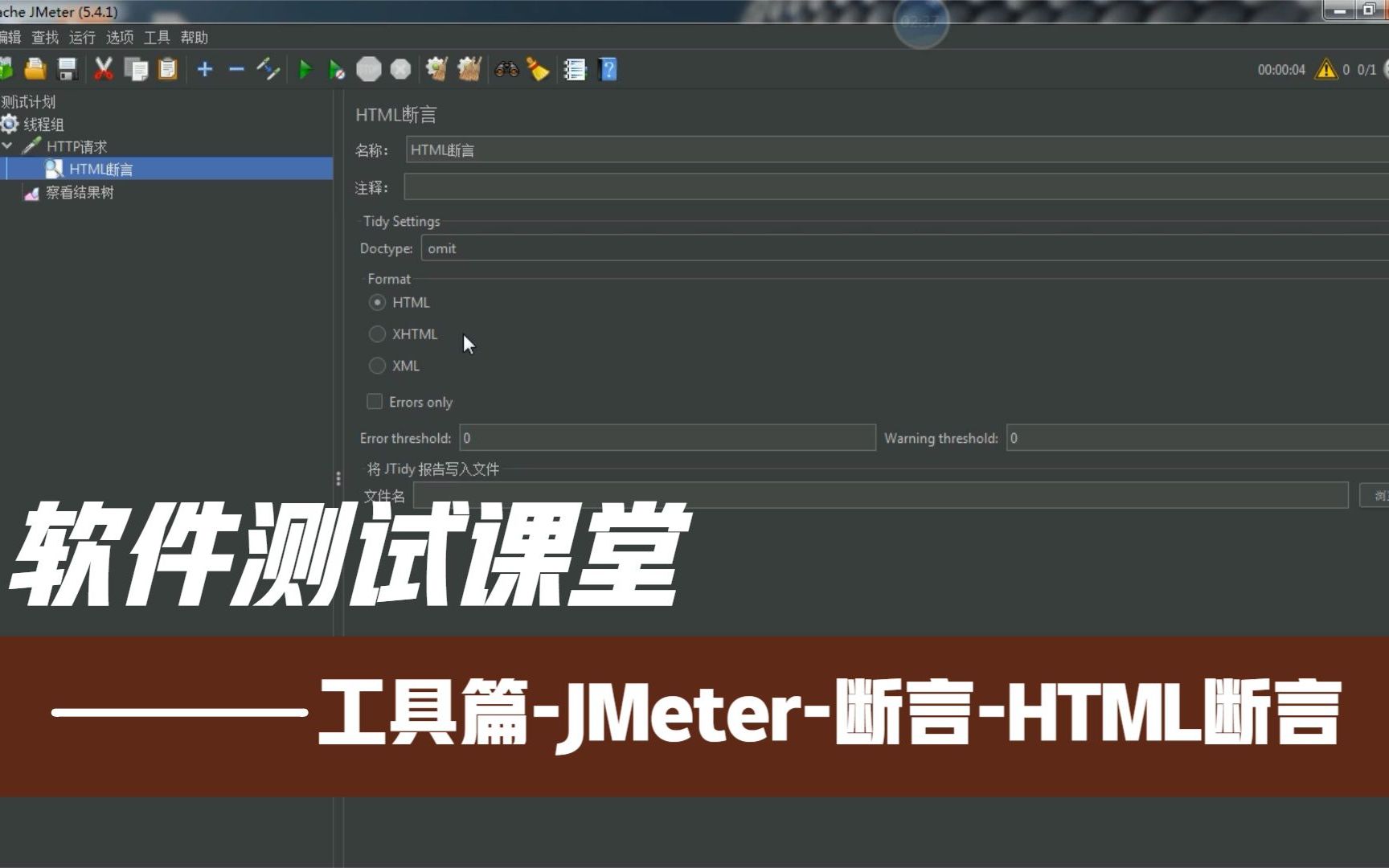The height and width of the screenshot is (868, 1389).
Task: Cut selection with the scissors icon
Action: [103, 70]
